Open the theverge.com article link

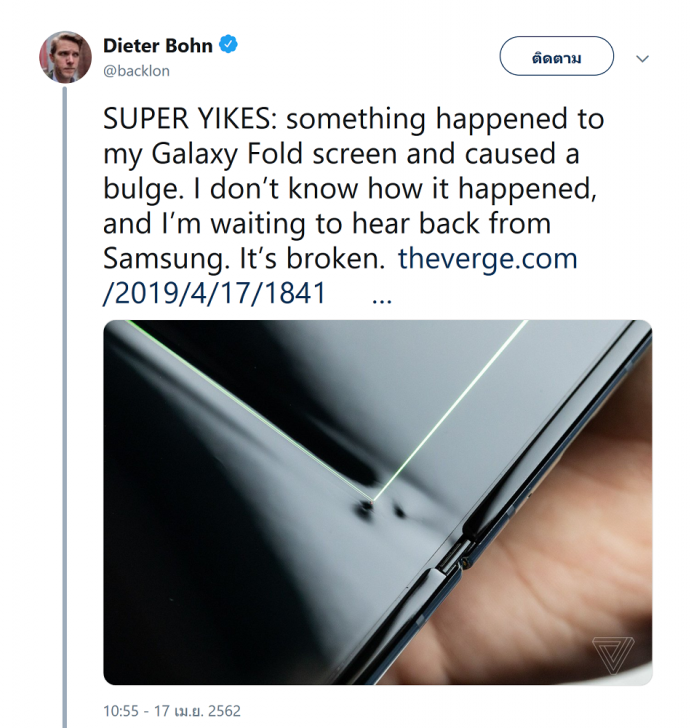click(x=488, y=259)
